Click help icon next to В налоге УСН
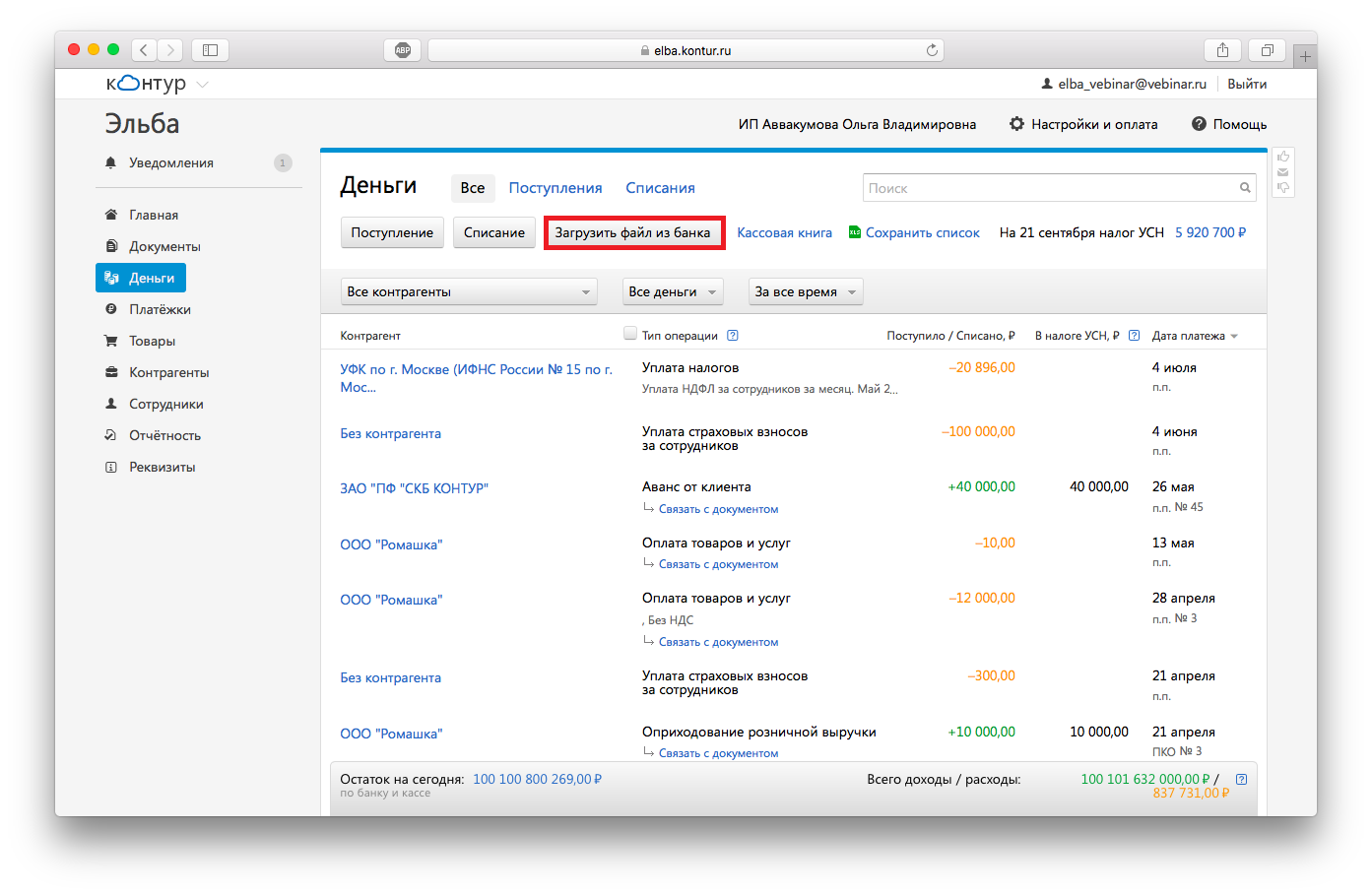Screen dimensions: 1372x895 click(1134, 336)
